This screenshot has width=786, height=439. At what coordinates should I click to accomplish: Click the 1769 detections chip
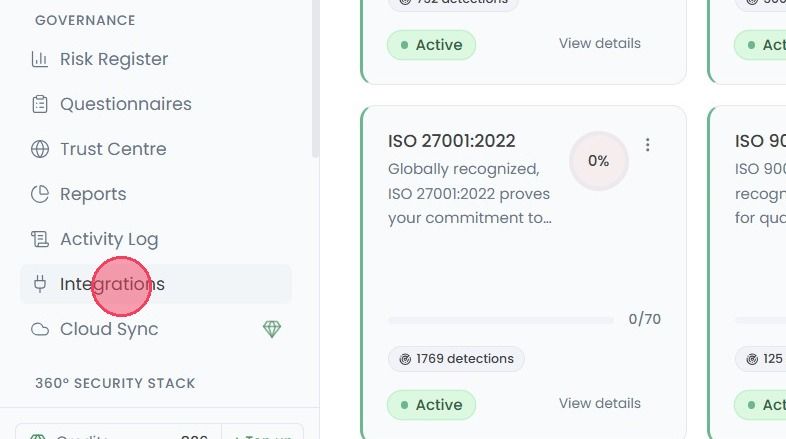tap(456, 359)
